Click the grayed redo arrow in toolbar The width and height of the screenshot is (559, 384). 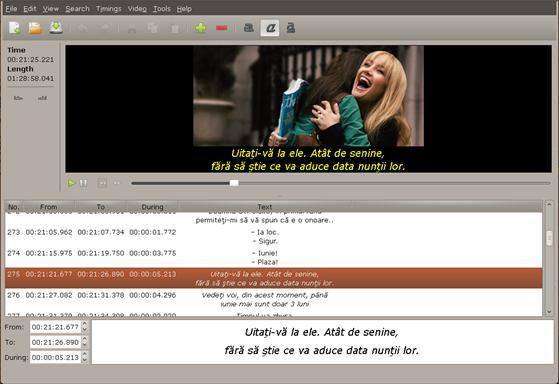click(x=105, y=27)
